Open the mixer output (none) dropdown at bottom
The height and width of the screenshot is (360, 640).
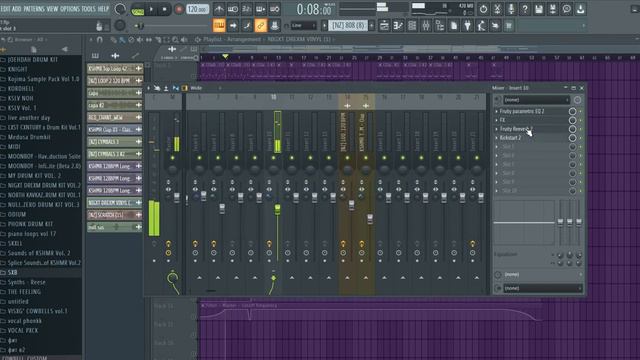(x=542, y=288)
